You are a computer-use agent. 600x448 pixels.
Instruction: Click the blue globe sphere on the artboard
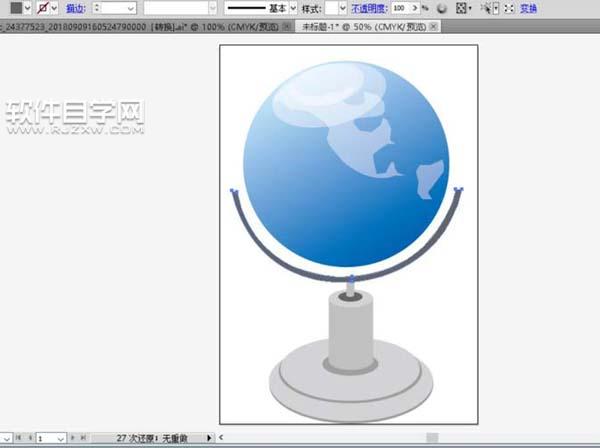pos(346,164)
